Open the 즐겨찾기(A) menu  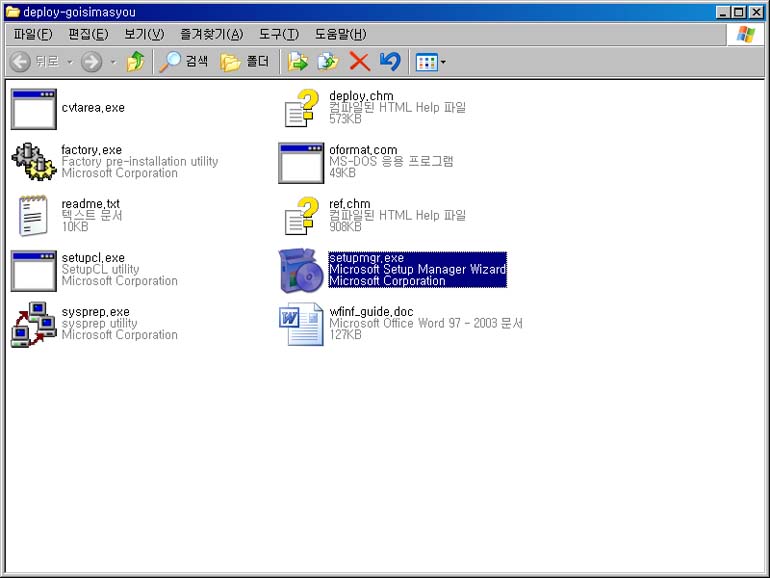click(x=212, y=34)
